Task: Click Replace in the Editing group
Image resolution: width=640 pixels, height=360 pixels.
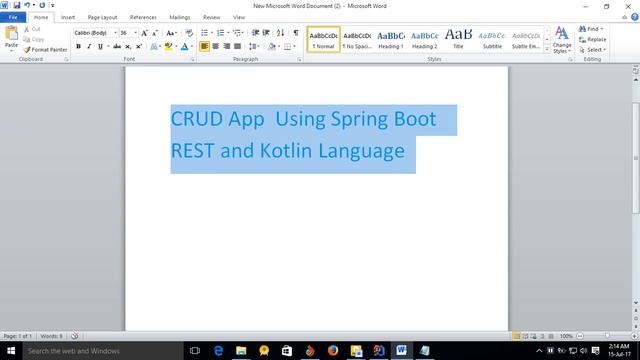Action: pos(593,39)
